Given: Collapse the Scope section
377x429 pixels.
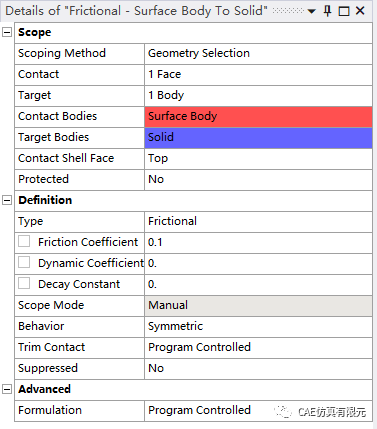Looking at the screenshot, I should coord(7,32).
